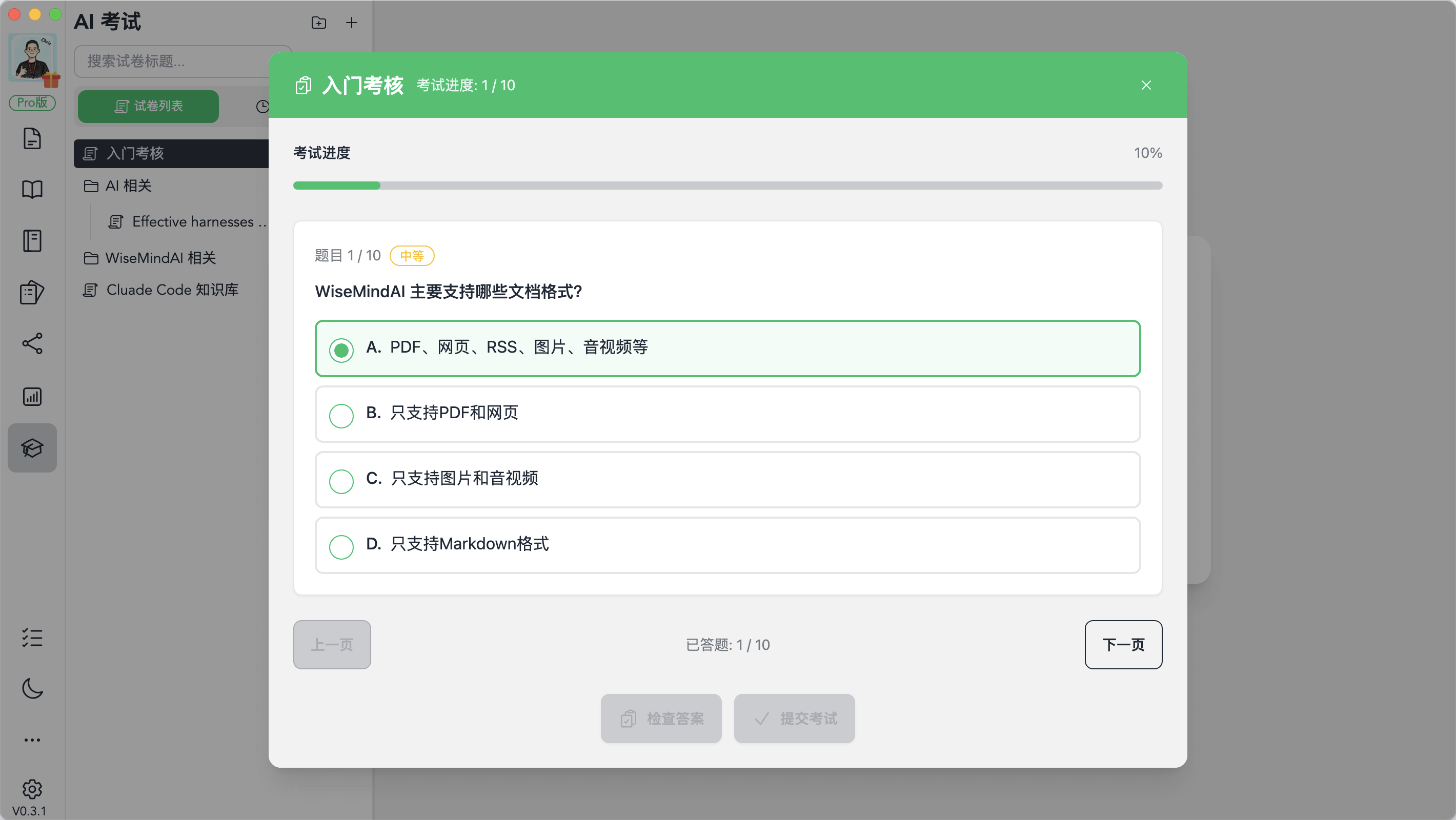The image size is (1456, 820).
Task: Select the graduation cap exam icon
Action: 32,447
